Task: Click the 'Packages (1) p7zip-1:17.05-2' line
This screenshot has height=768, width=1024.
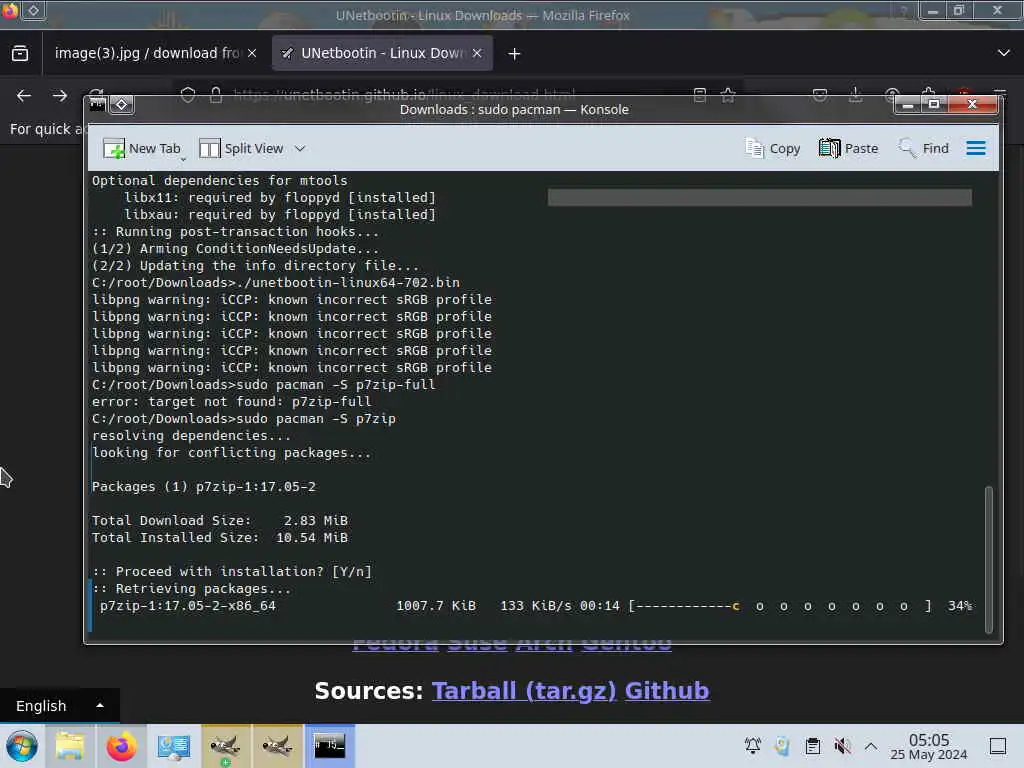Action: click(x=204, y=487)
